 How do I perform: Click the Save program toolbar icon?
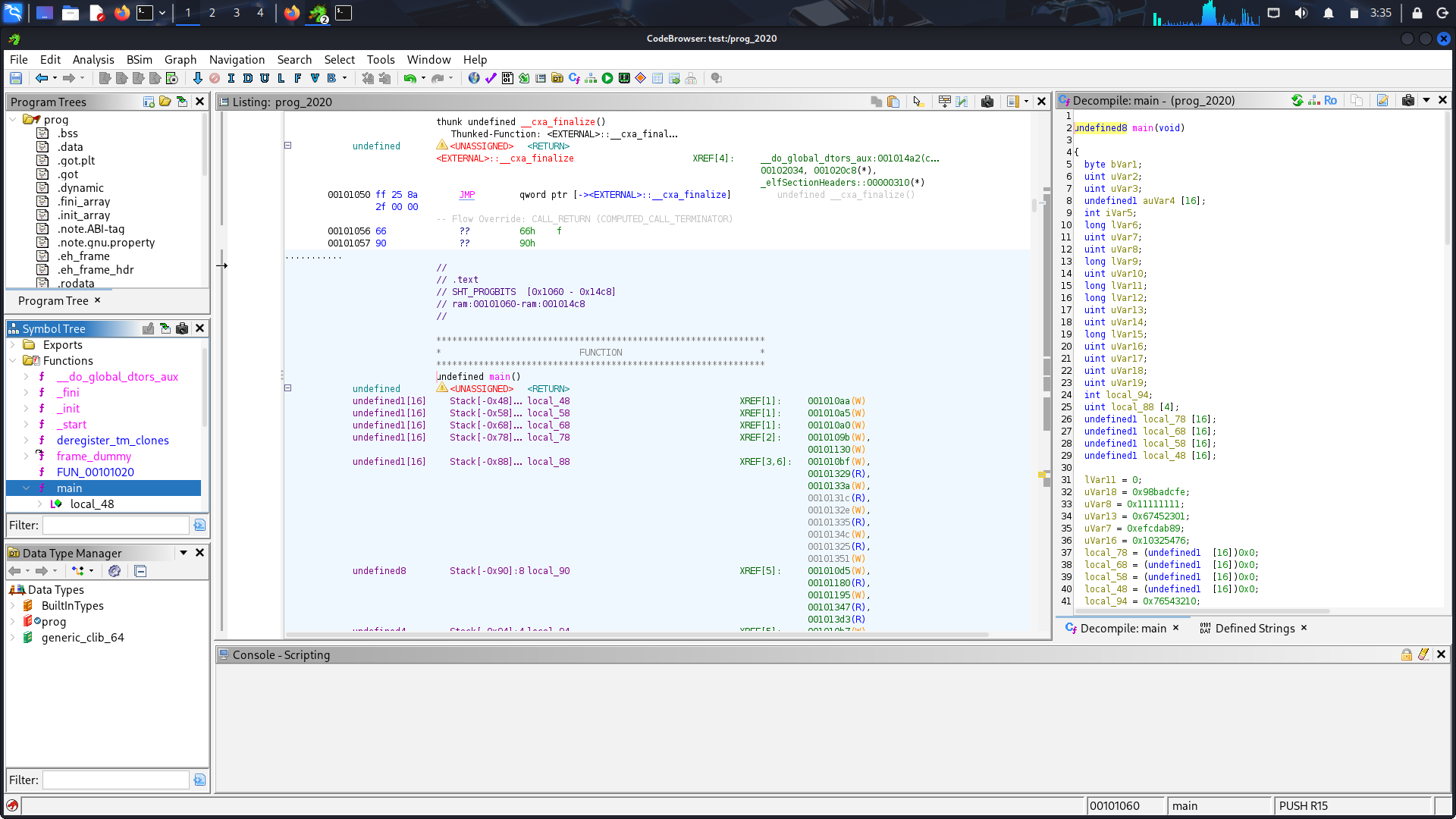[15, 78]
